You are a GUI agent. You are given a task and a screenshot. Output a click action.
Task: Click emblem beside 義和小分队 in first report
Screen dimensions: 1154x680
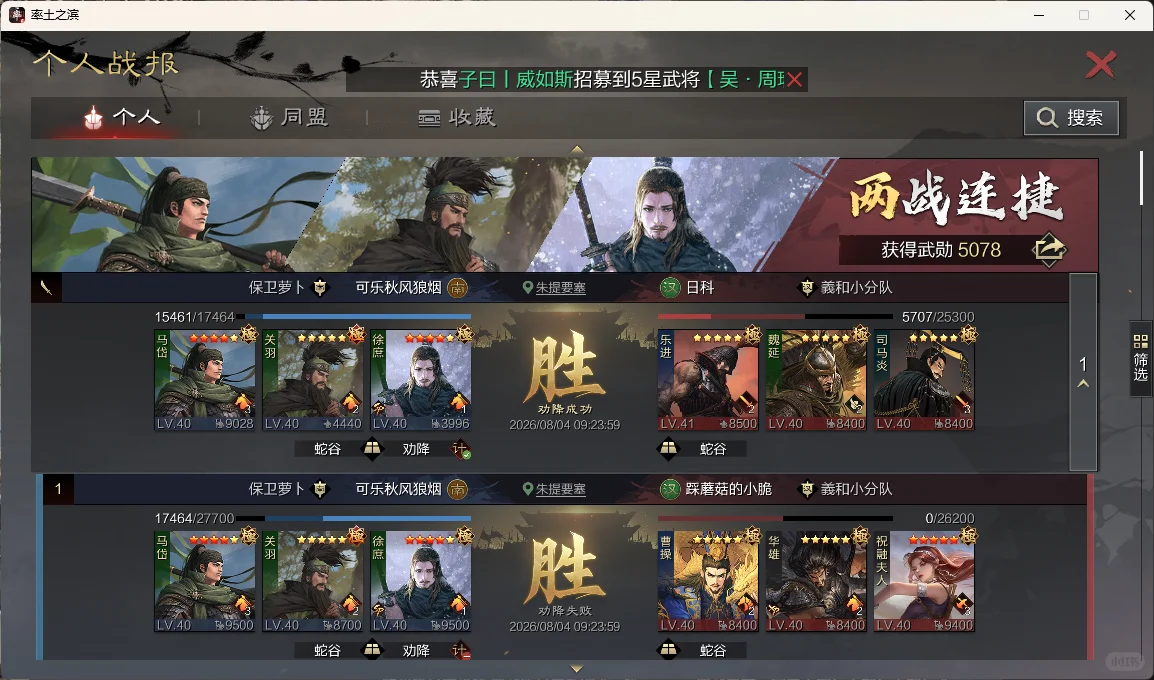(807, 288)
